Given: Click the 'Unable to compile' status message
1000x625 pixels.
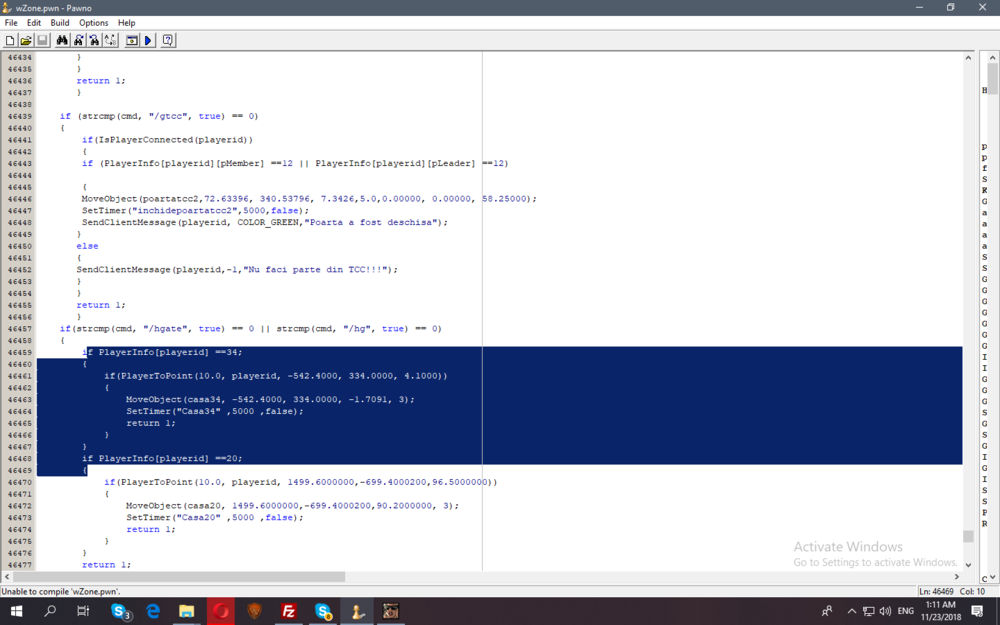Looking at the screenshot, I should [61, 591].
